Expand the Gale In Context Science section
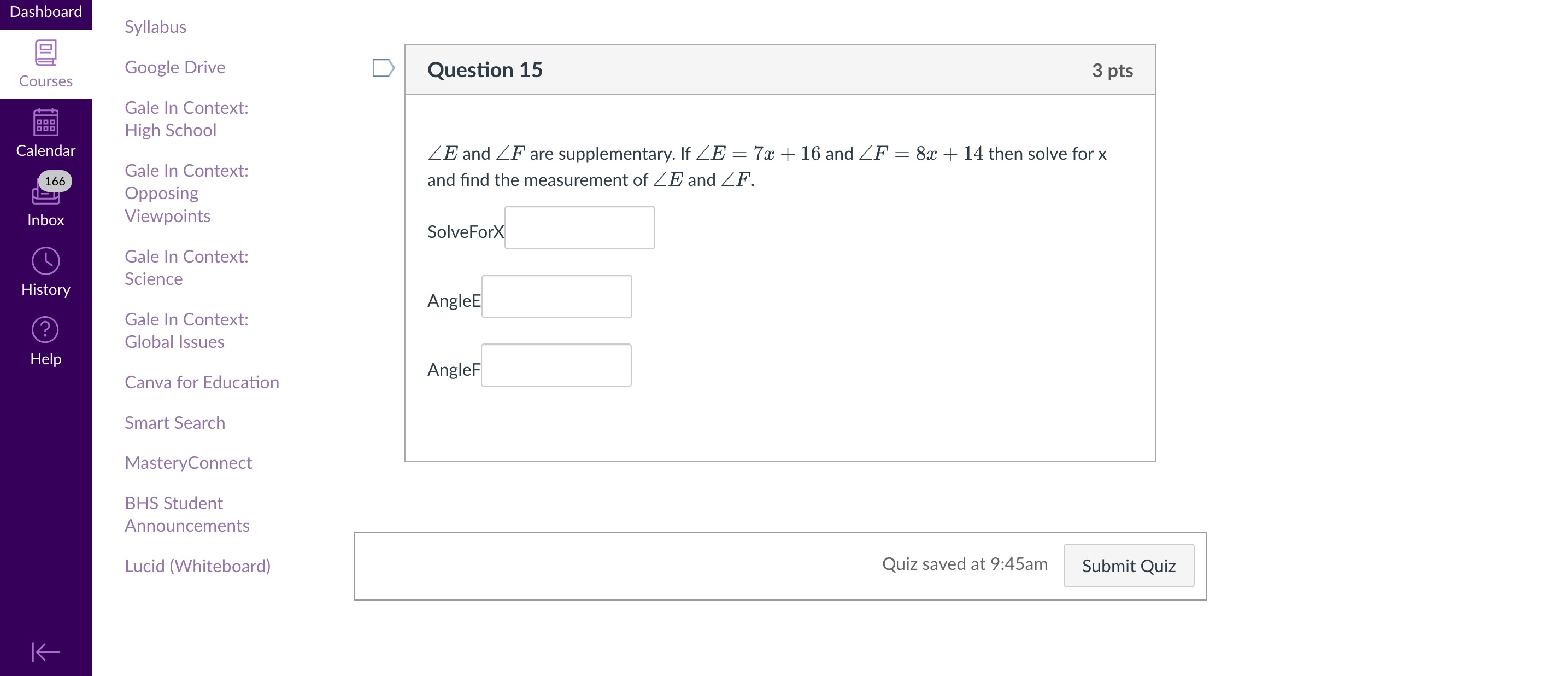This screenshot has height=676, width=1568. [x=187, y=268]
